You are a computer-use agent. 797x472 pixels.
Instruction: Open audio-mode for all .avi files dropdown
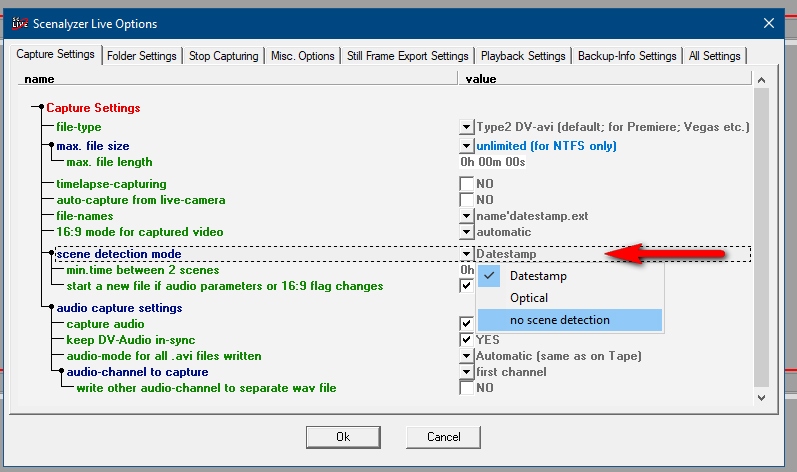point(466,356)
